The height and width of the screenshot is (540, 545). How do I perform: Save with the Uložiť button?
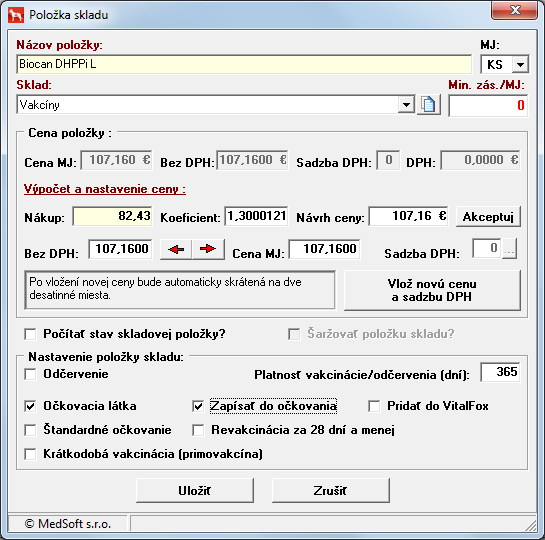(195, 490)
